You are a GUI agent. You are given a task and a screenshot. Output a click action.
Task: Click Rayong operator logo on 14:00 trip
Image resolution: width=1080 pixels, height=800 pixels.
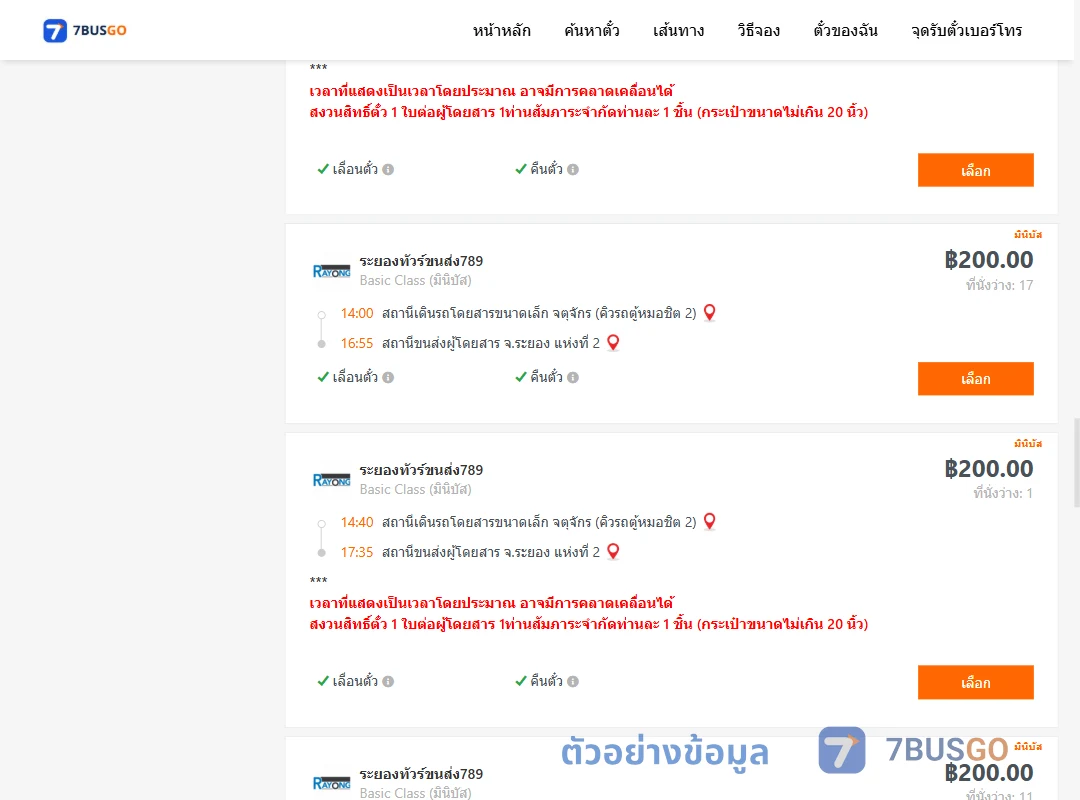[x=331, y=271]
